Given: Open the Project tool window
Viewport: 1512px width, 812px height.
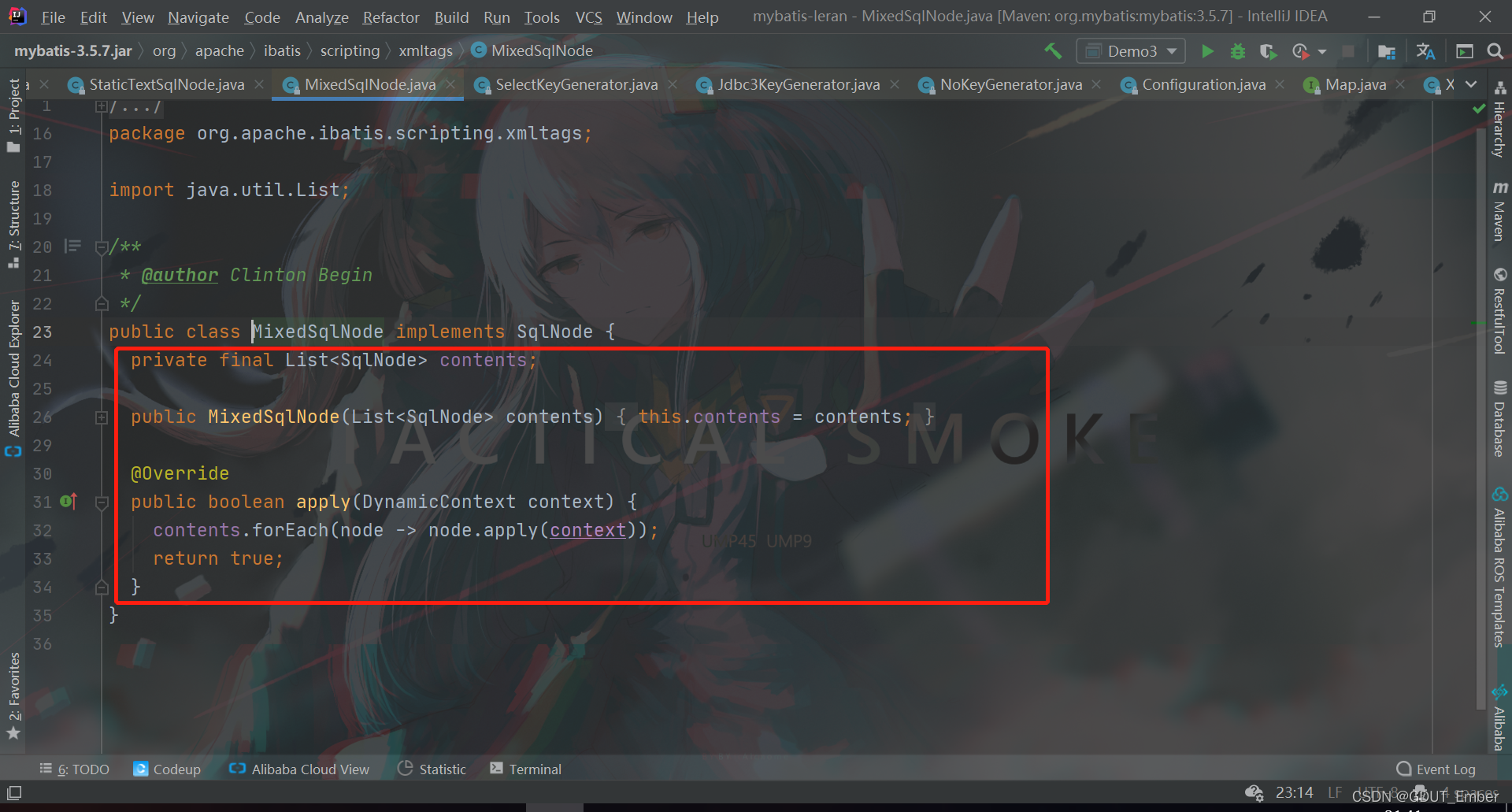Looking at the screenshot, I should click(13, 115).
